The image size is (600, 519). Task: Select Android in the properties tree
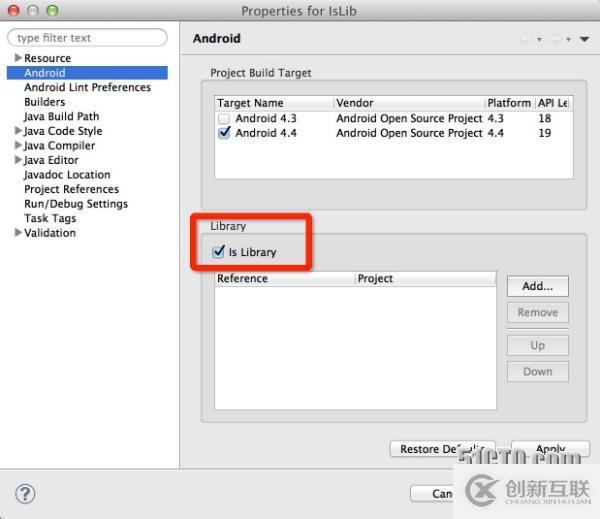click(x=87, y=73)
